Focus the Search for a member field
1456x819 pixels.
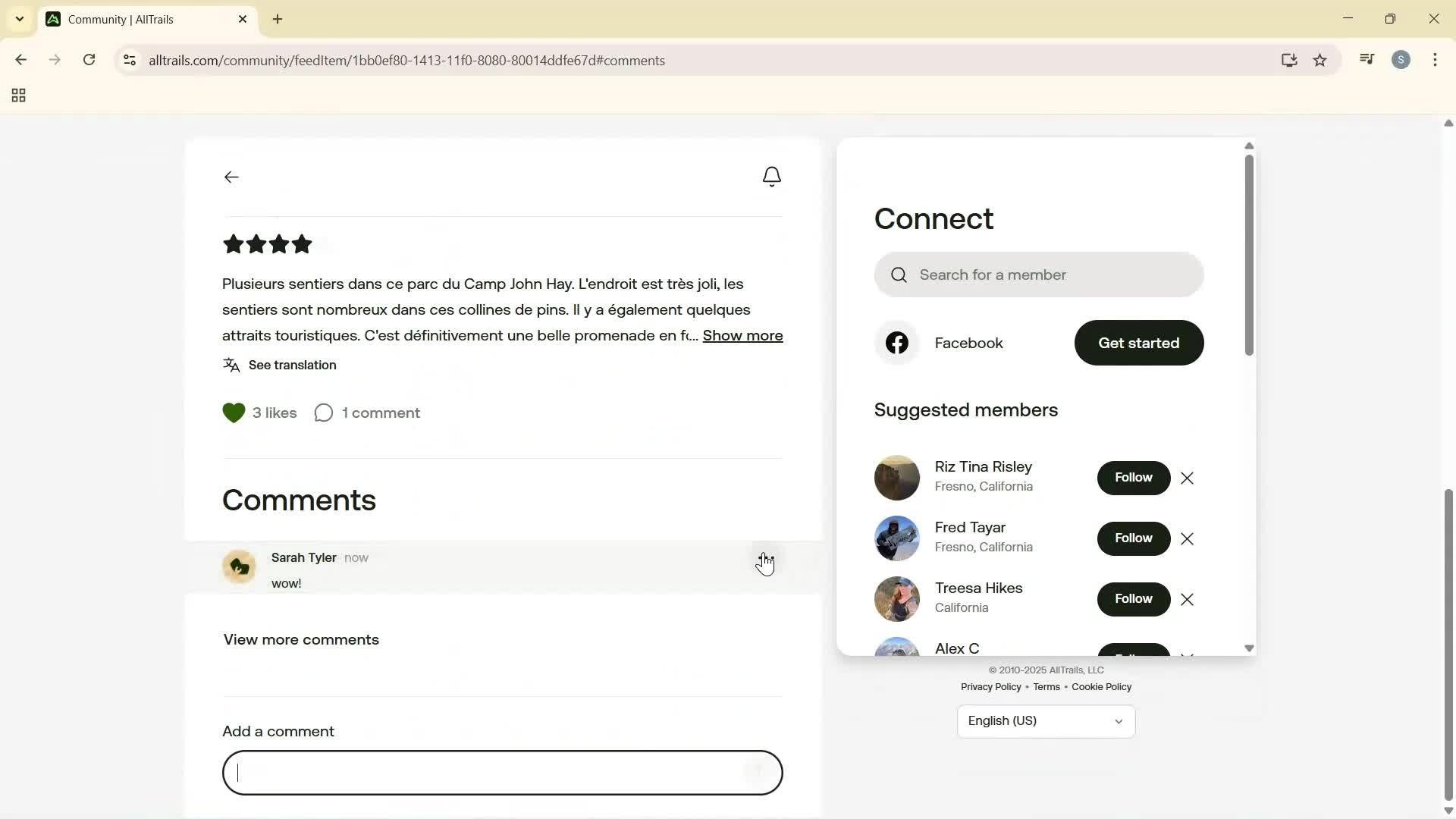click(1039, 275)
